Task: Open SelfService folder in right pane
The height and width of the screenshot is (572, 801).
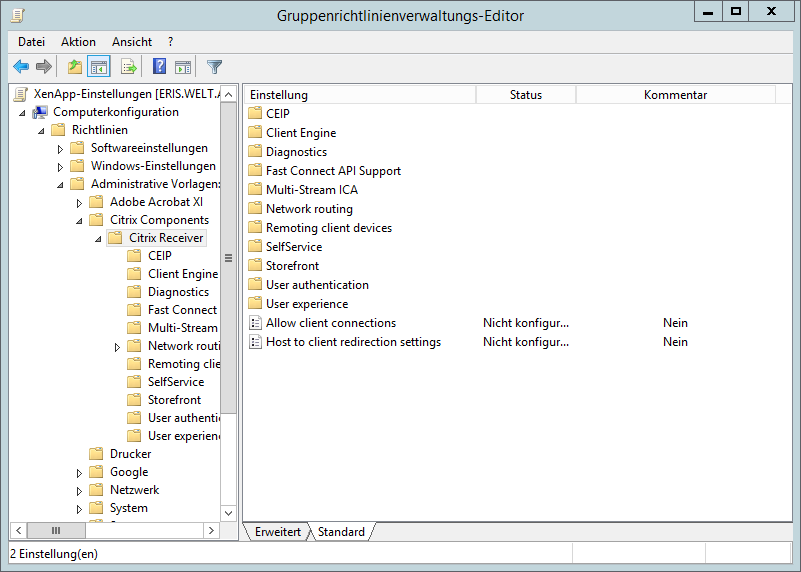Action: pyautogui.click(x=294, y=247)
